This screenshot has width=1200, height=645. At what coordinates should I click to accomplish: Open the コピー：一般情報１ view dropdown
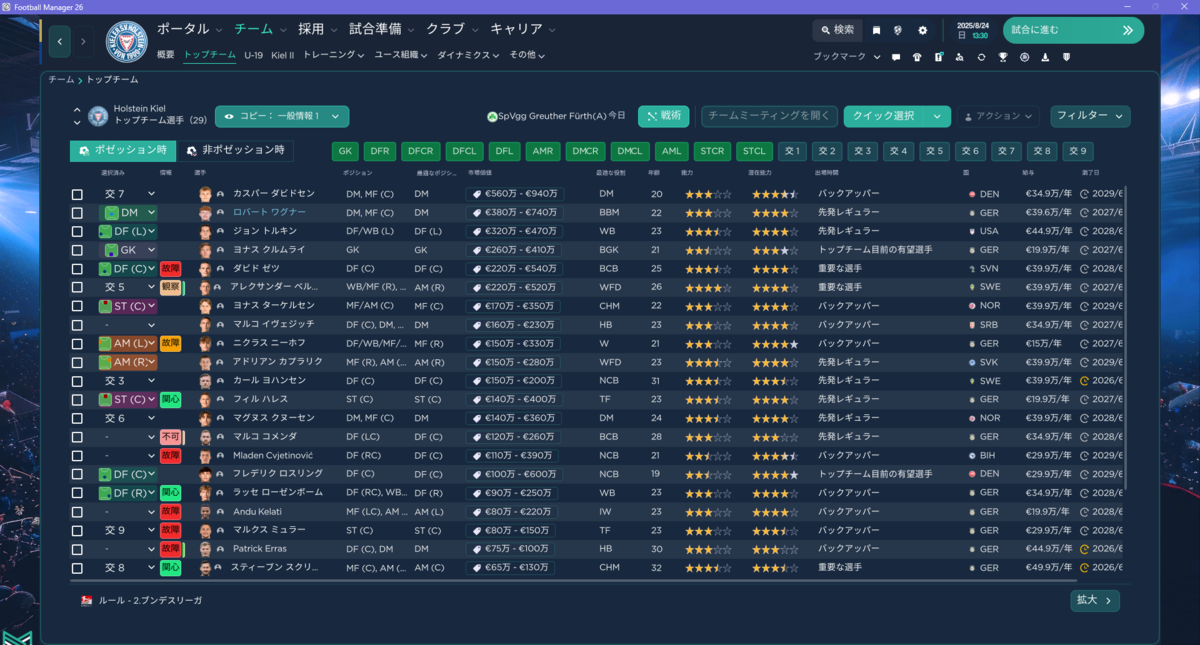[x=282, y=116]
